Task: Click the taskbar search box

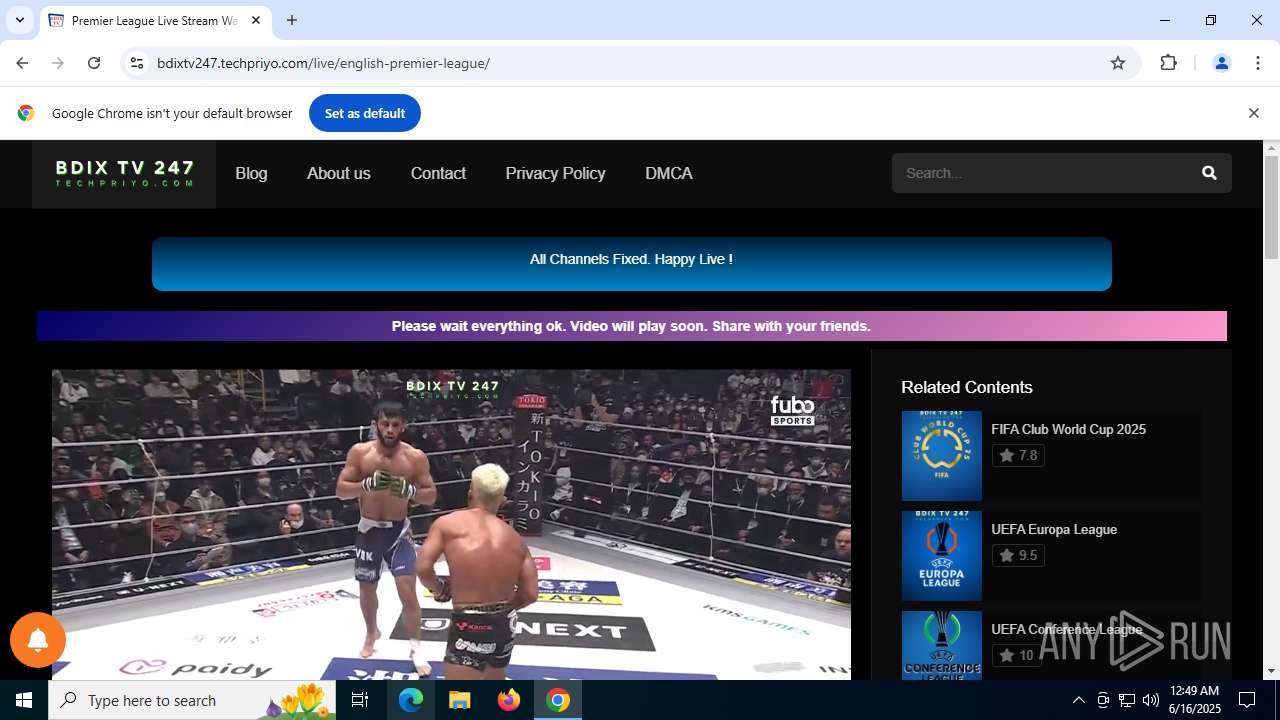Action: 192,700
